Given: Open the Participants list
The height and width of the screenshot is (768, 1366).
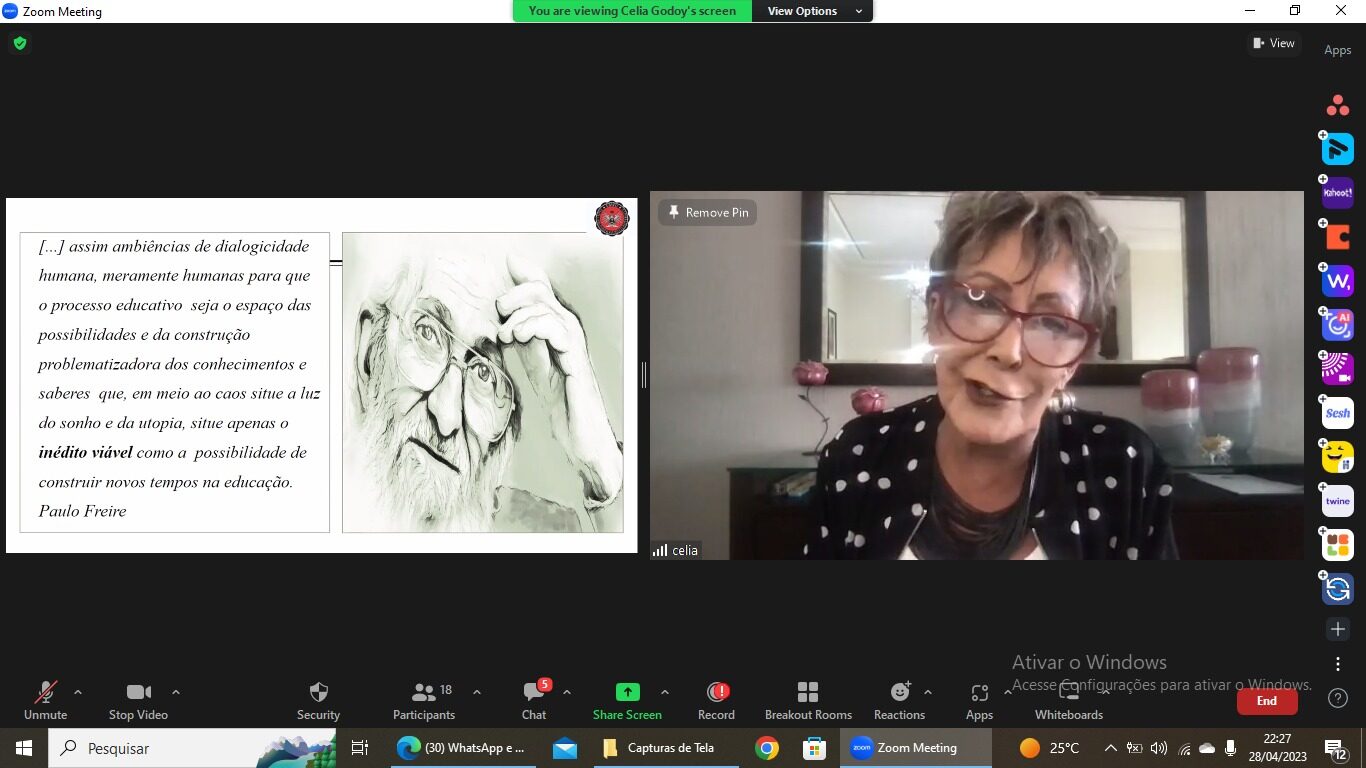Looking at the screenshot, I should point(424,700).
